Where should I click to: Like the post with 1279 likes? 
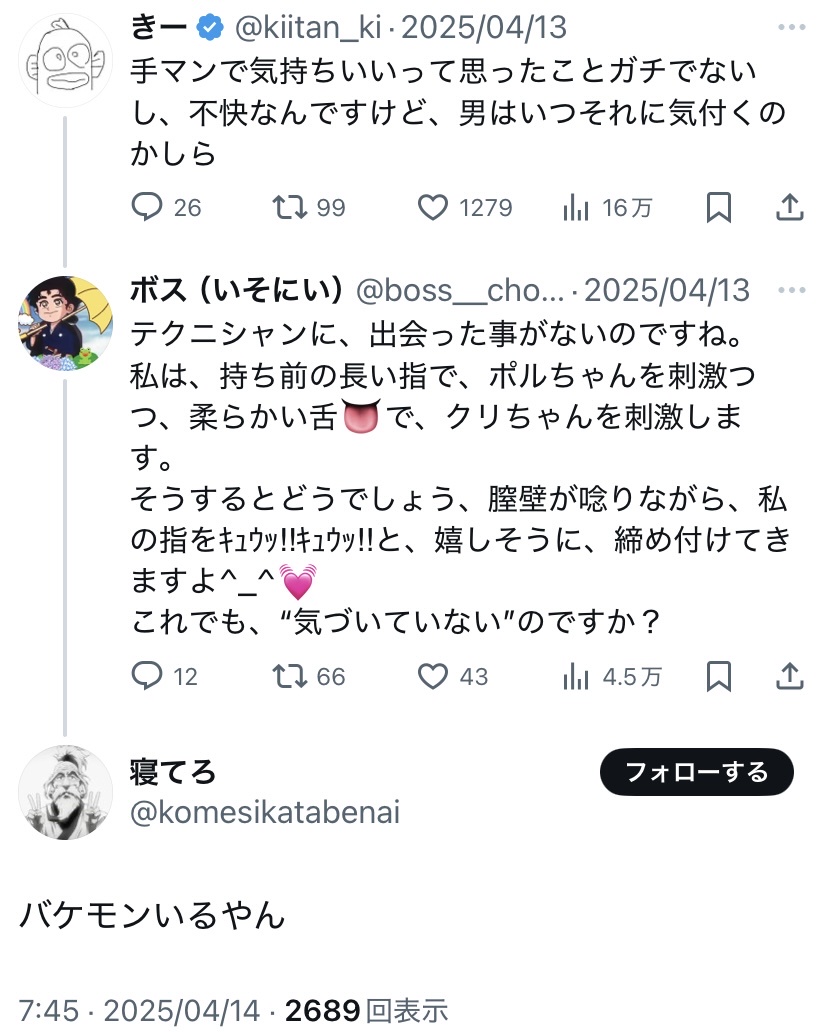click(432, 207)
